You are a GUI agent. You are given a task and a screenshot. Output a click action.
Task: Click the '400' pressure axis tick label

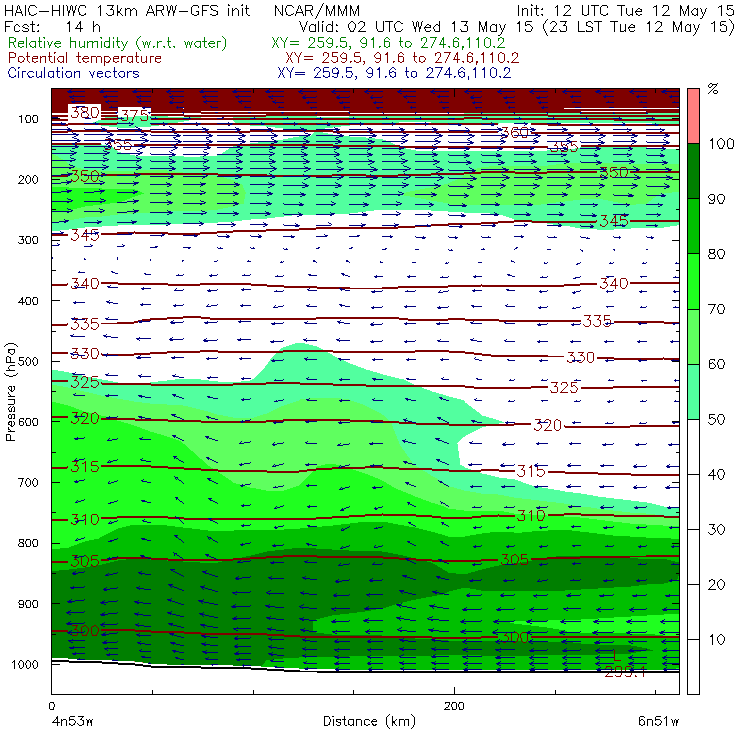coord(28,301)
